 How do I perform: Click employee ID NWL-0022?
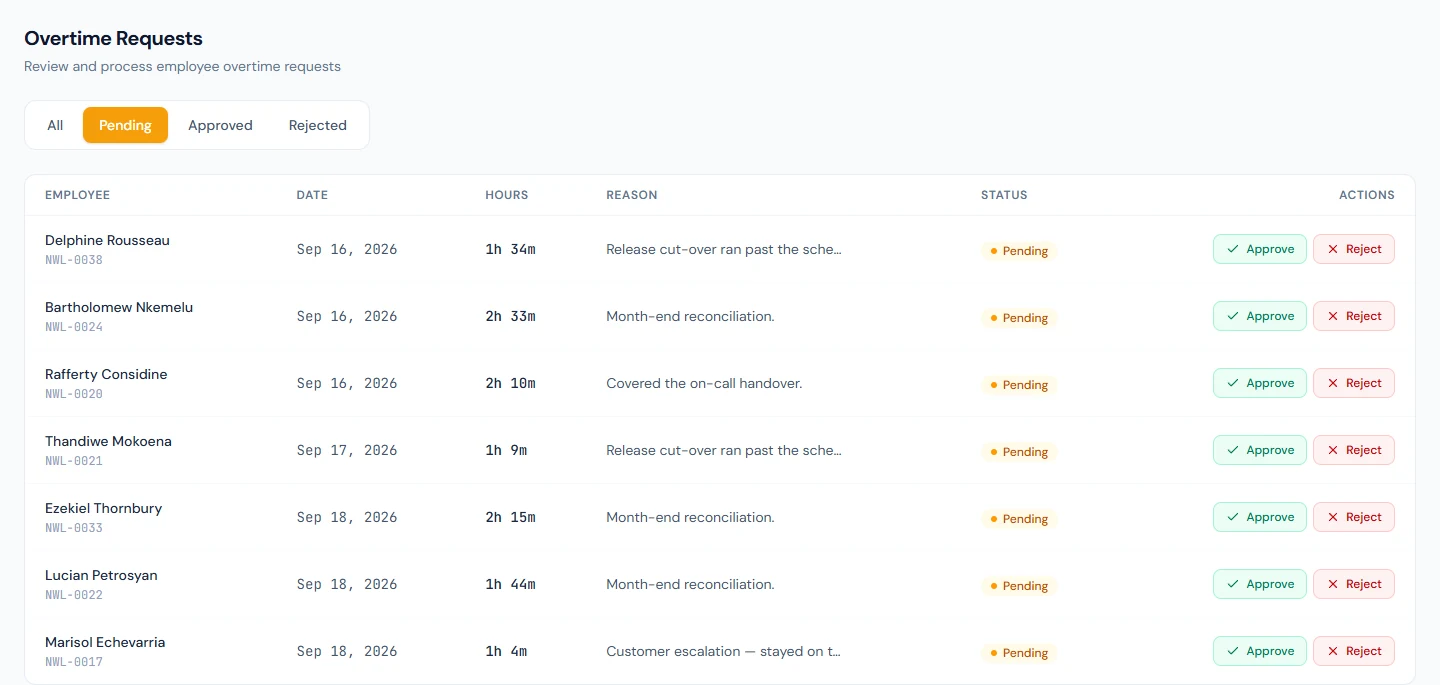pyautogui.click(x=74, y=595)
